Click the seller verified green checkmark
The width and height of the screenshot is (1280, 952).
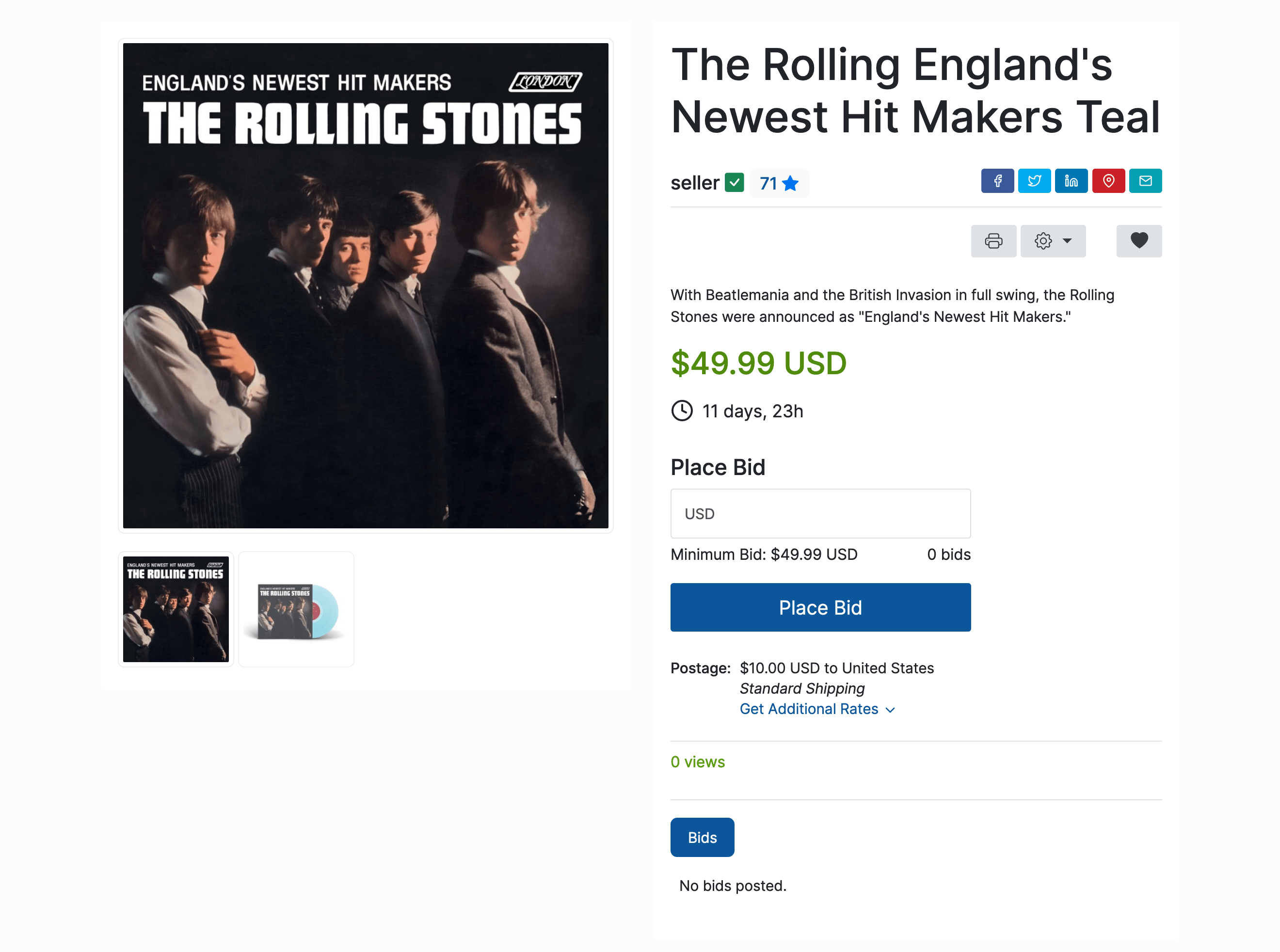tap(734, 183)
